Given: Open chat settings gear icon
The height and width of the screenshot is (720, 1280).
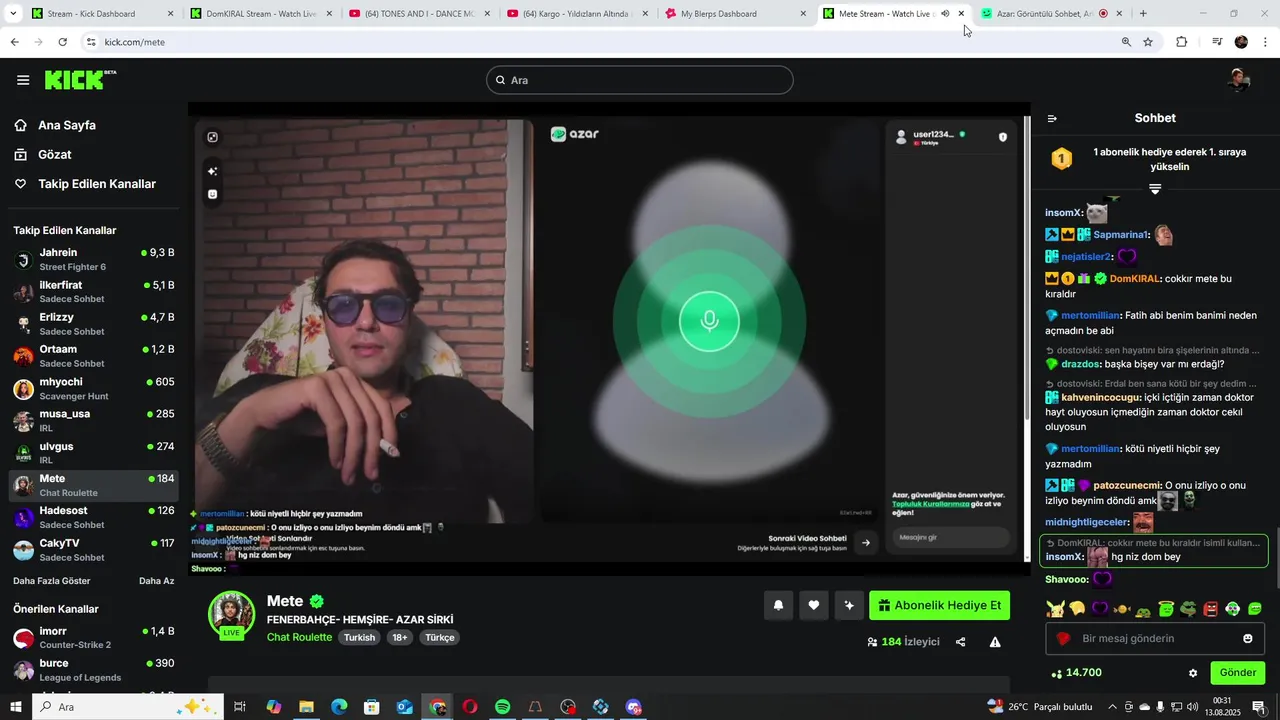Looking at the screenshot, I should point(1193,673).
